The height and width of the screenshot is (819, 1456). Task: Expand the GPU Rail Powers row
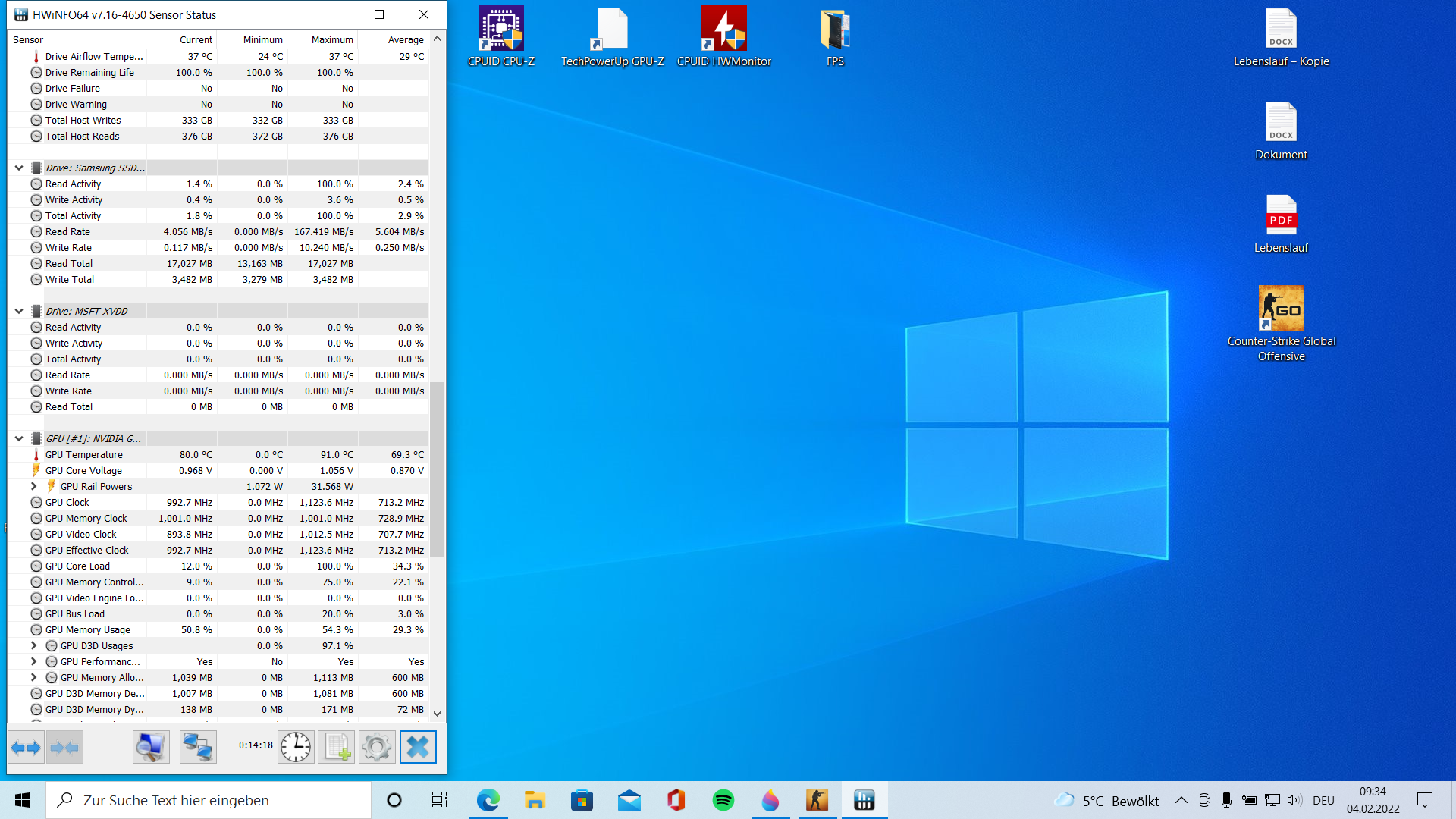pyautogui.click(x=33, y=486)
